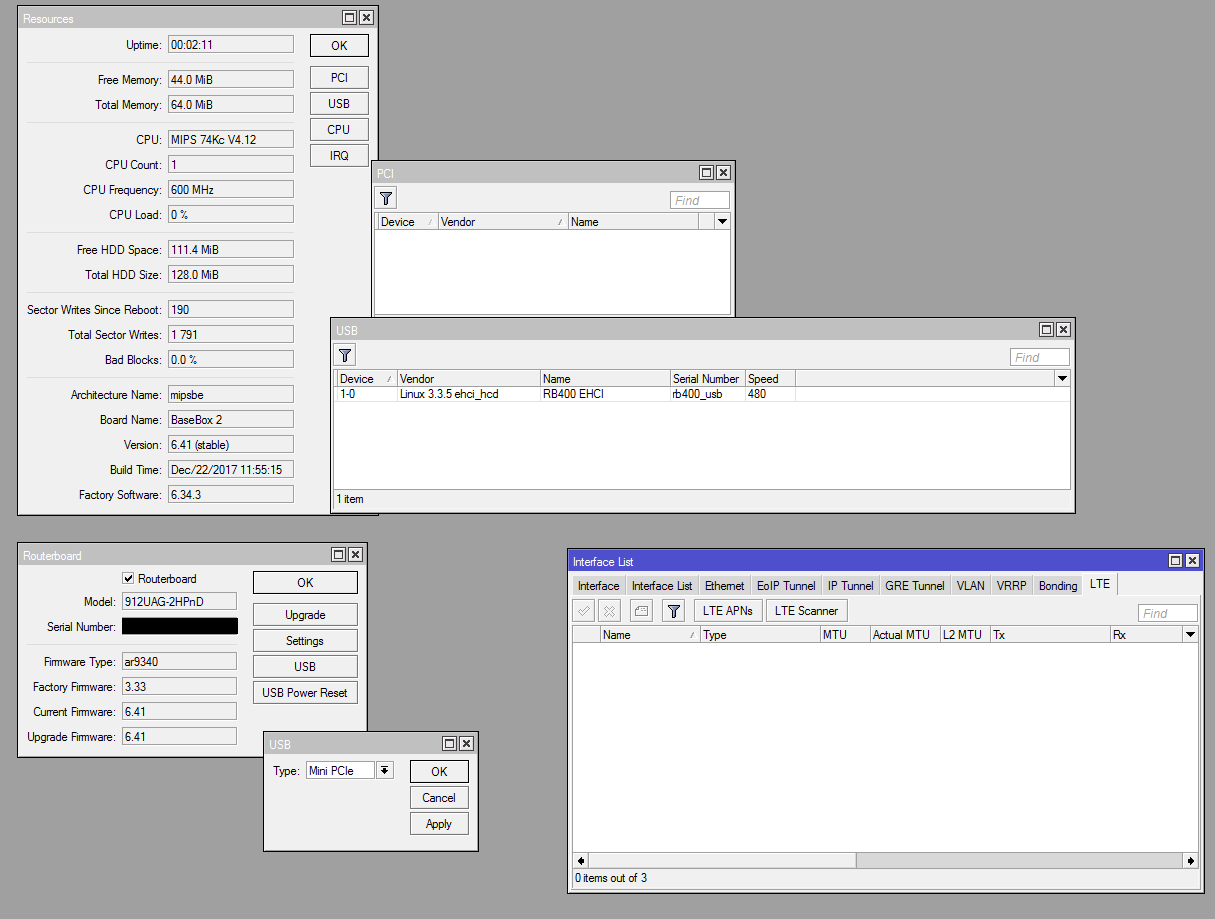
Task: Open the filter funnel in the PCI window
Action: [385, 197]
